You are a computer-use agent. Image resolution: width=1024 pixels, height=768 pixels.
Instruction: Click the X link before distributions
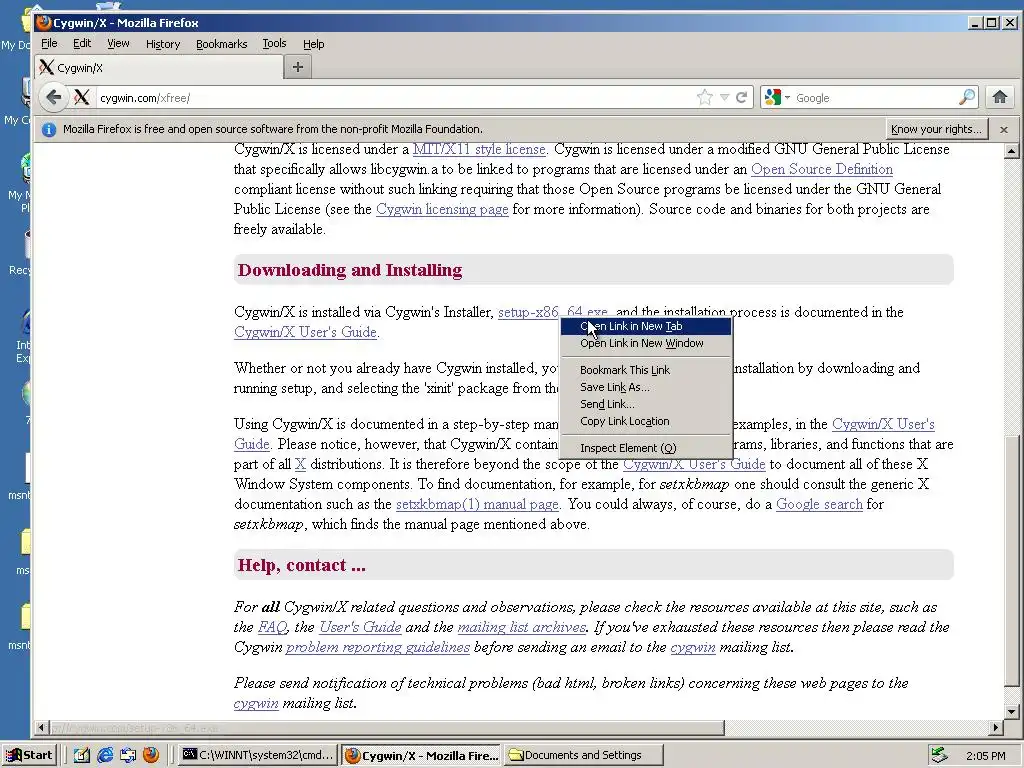(300, 464)
